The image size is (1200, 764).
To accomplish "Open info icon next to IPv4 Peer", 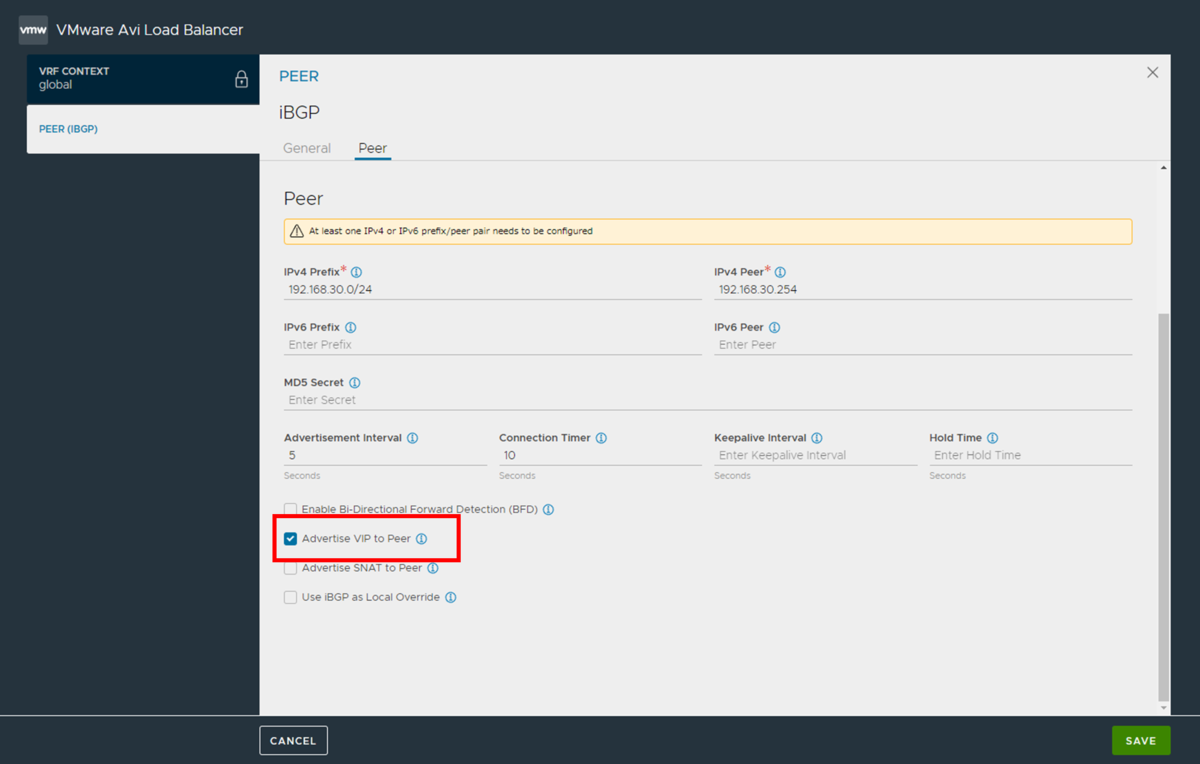I will point(780,272).
